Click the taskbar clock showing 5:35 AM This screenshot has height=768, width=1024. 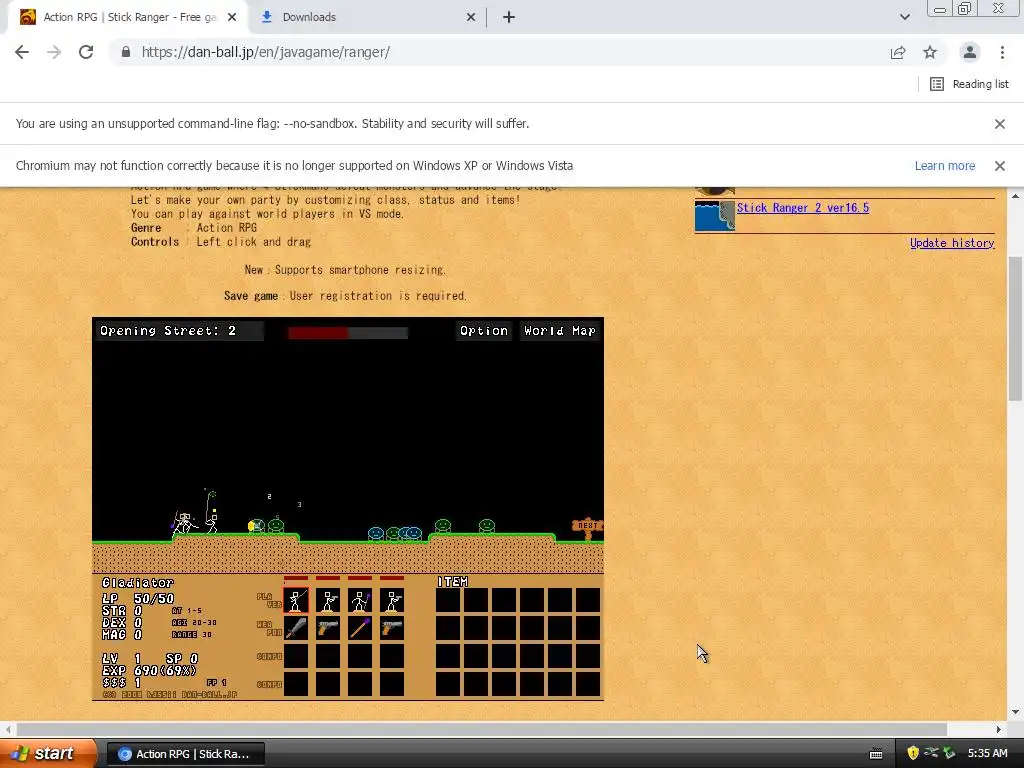click(x=987, y=753)
